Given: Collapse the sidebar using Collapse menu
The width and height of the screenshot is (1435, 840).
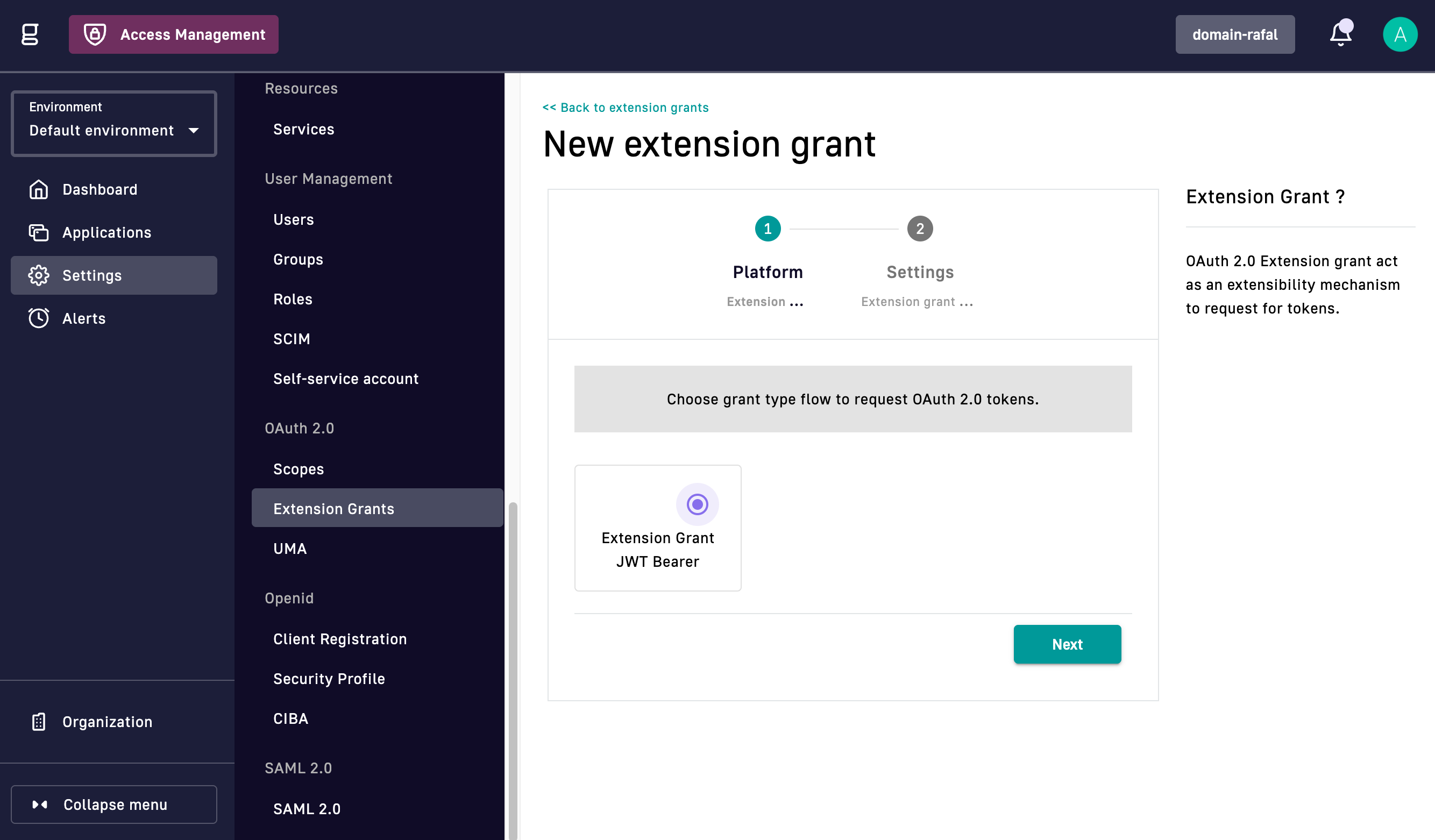Looking at the screenshot, I should pos(114,804).
